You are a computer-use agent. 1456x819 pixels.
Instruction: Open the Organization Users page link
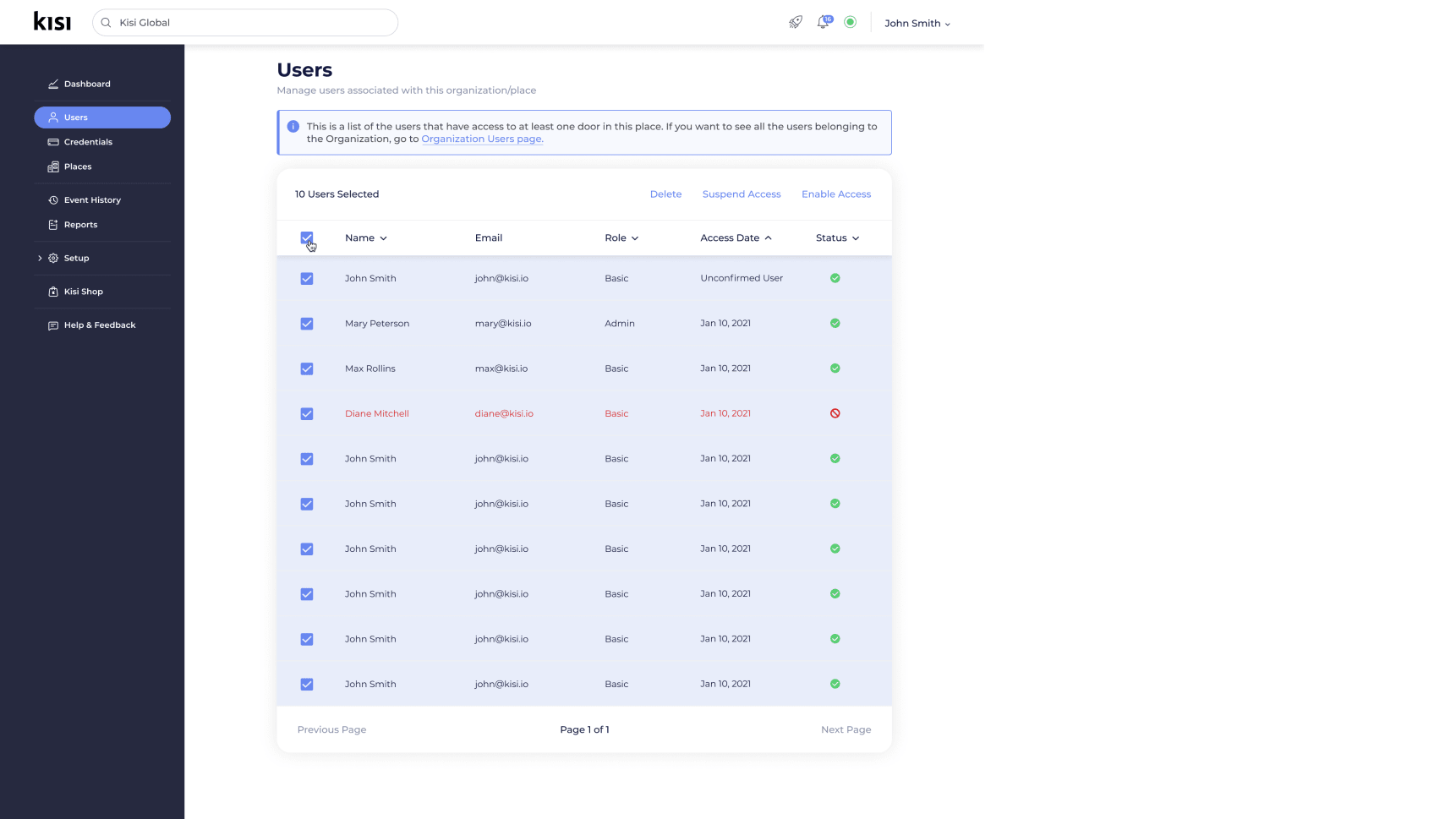pos(481,139)
